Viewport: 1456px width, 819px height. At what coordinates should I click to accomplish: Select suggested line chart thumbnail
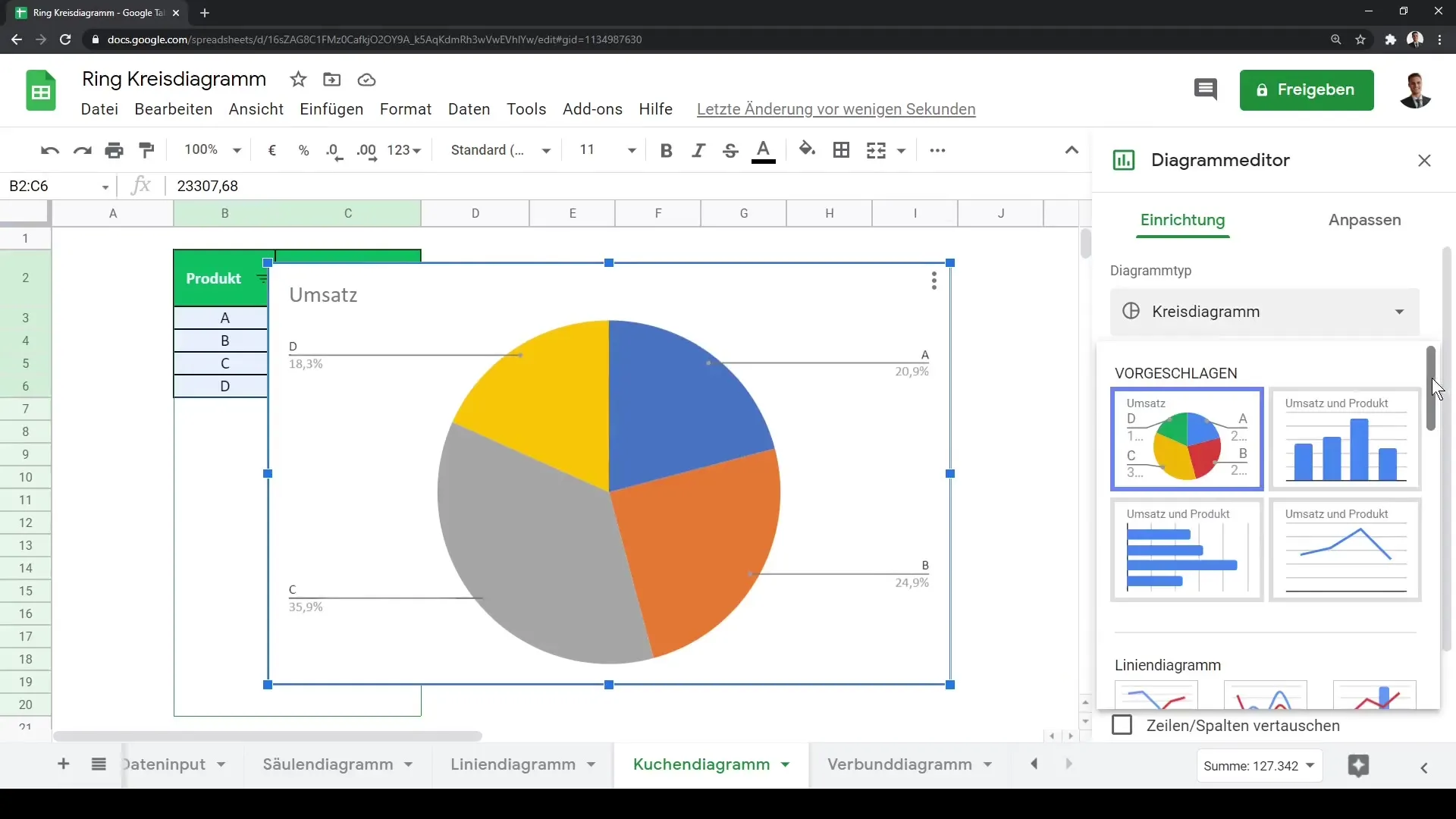1345,550
